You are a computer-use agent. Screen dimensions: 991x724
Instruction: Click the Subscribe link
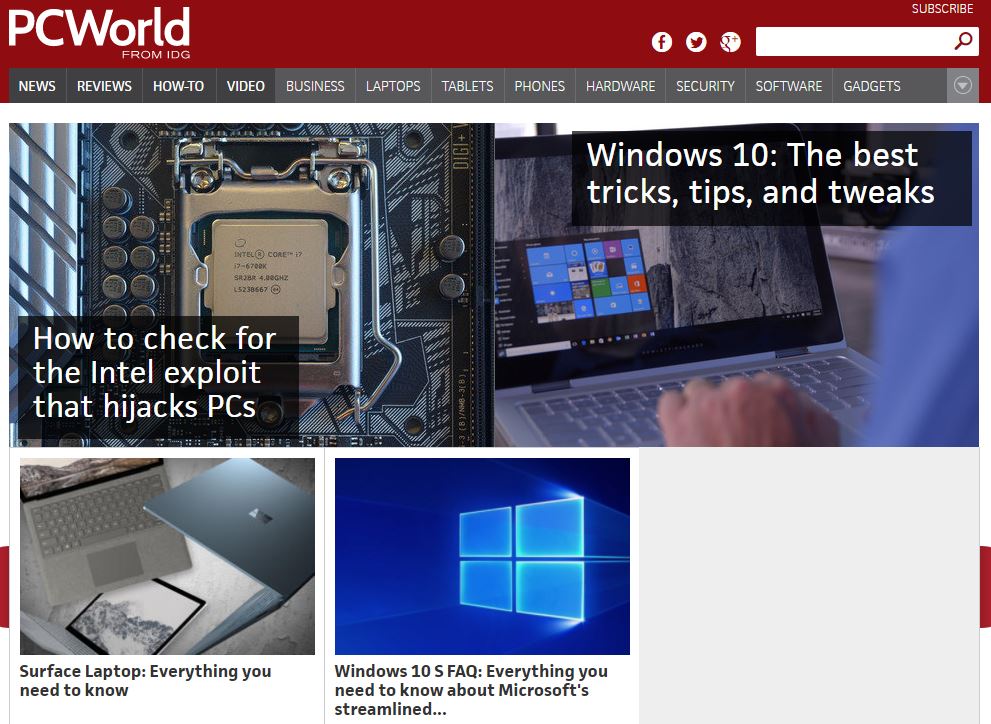942,9
